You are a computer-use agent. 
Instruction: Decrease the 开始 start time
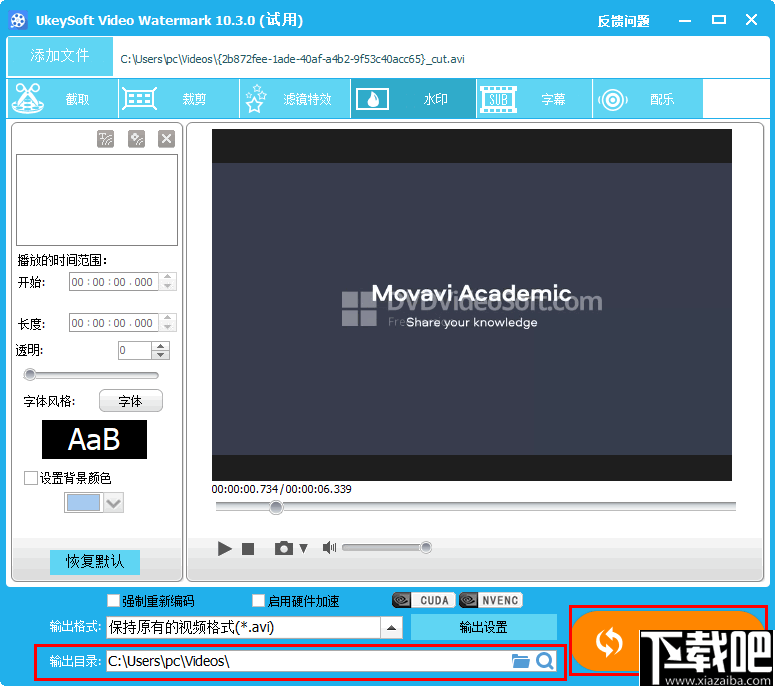168,286
